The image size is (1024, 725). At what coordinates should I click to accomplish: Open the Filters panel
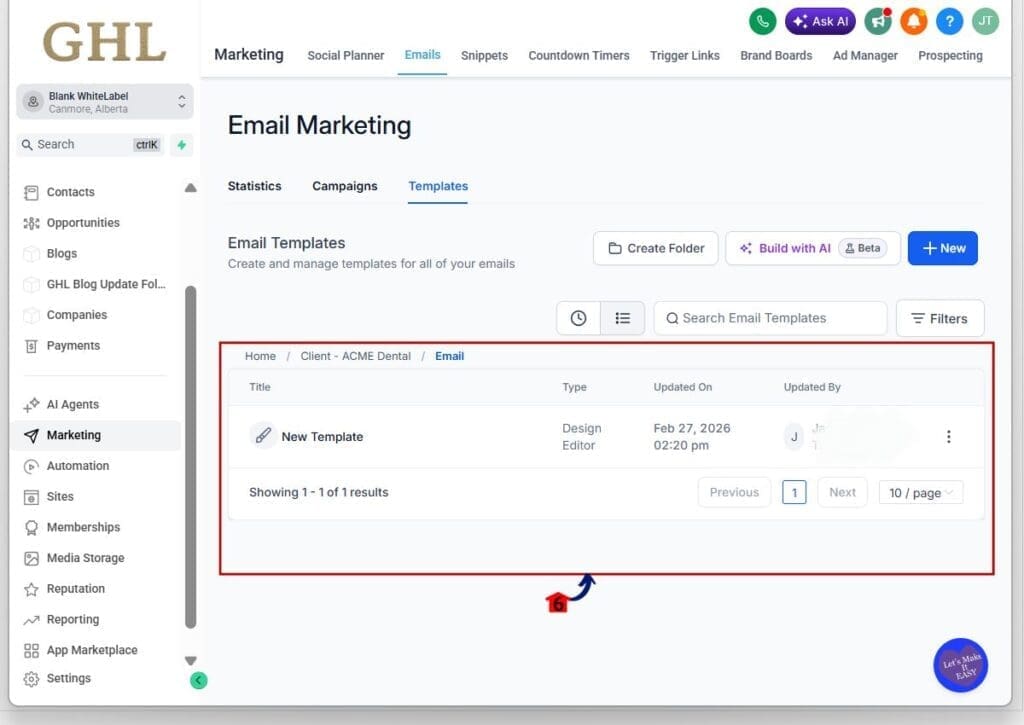point(939,318)
